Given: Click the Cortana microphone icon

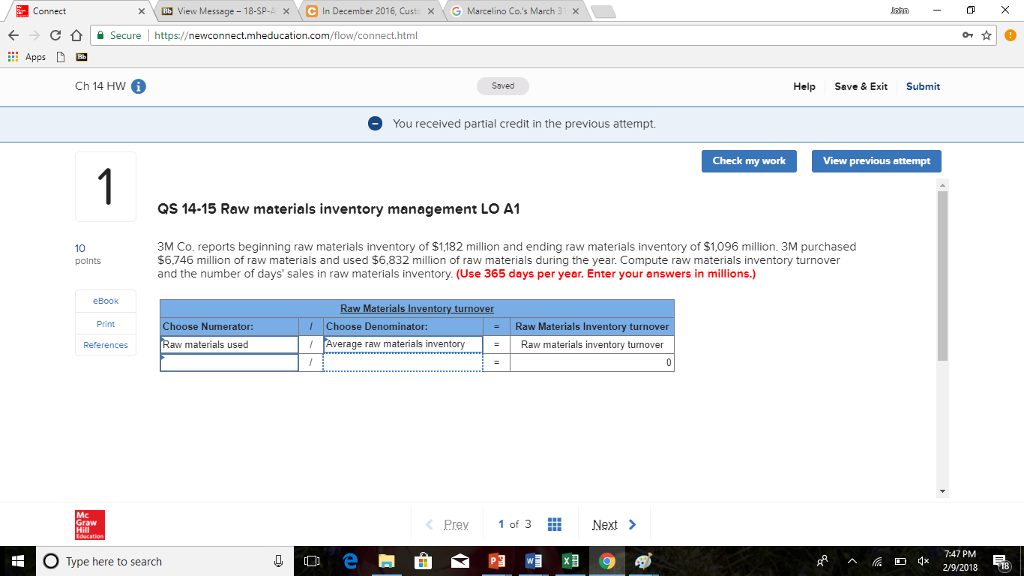Looking at the screenshot, I should [x=278, y=561].
